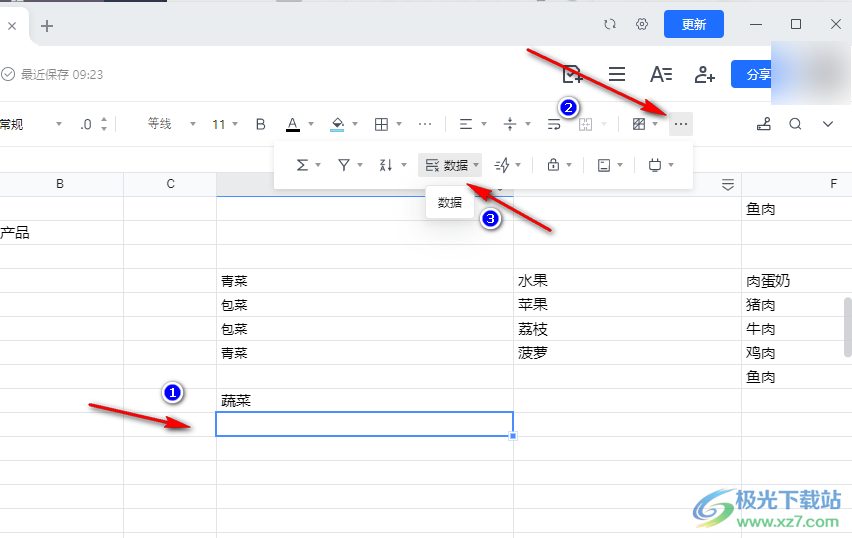
Task: Click the Sum sigma icon
Action: tap(302, 165)
